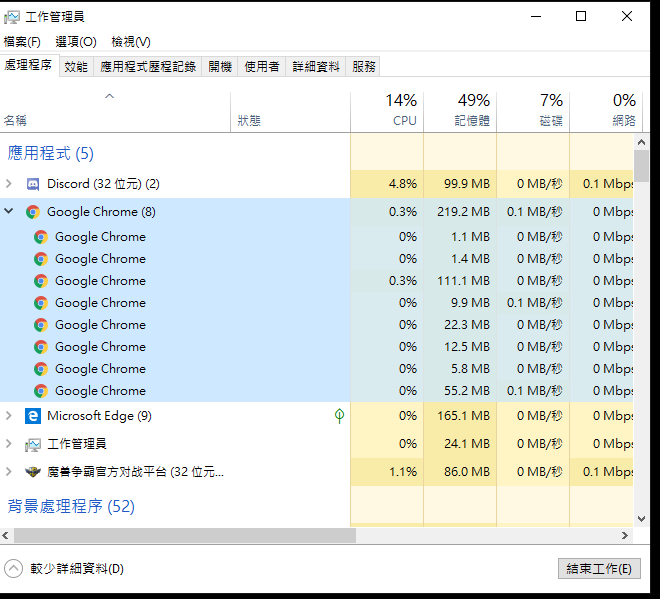This screenshot has width=660, height=599.
Task: Click the 應用程式 (5) group heading
Action: coord(51,153)
